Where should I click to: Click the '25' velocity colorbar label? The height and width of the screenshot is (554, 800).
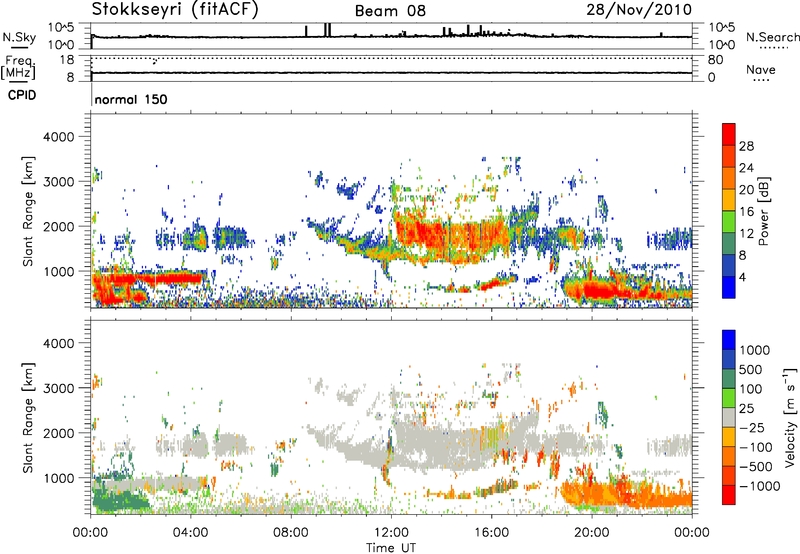pyautogui.click(x=747, y=408)
